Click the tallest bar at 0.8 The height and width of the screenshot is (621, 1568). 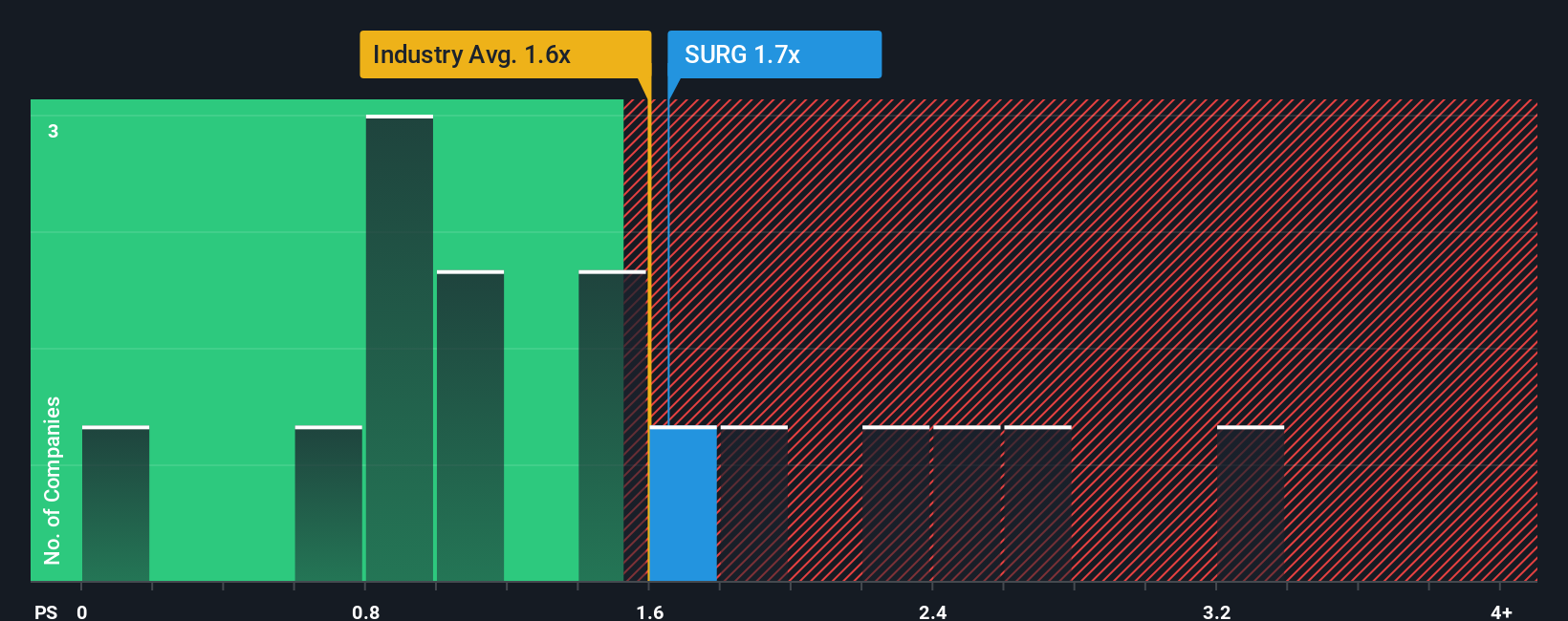400,348
